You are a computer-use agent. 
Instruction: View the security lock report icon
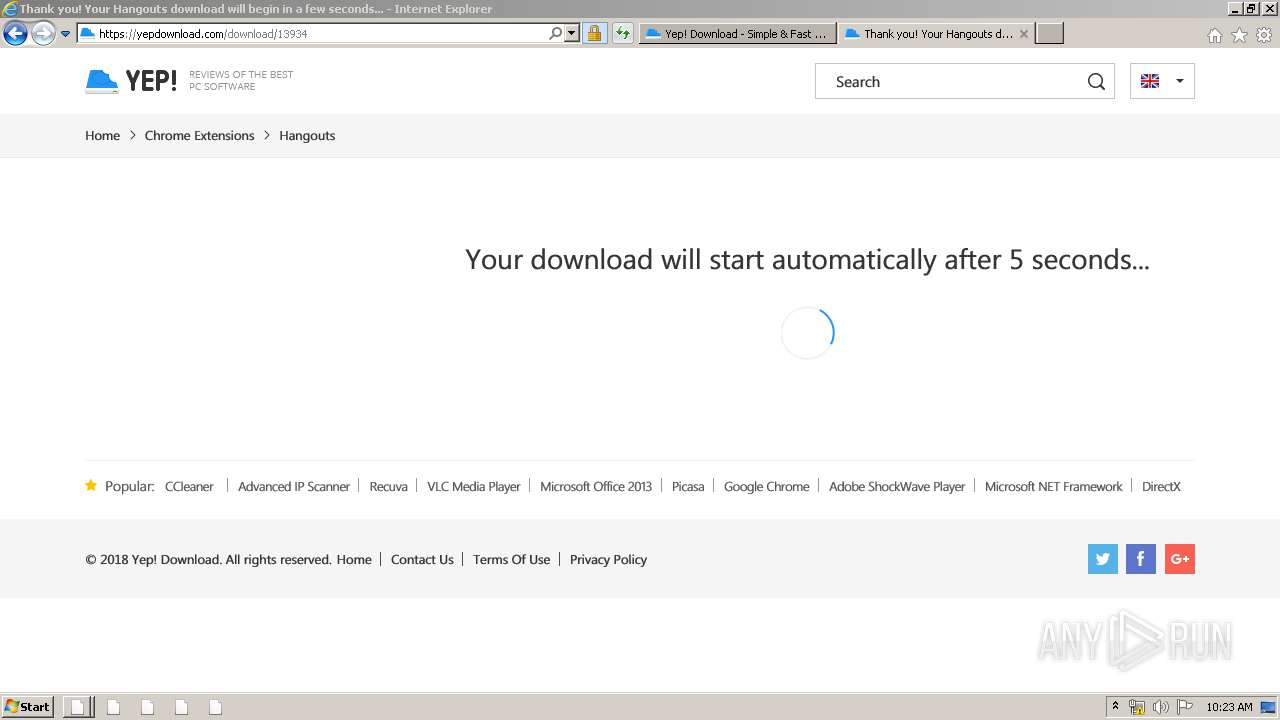(594, 33)
